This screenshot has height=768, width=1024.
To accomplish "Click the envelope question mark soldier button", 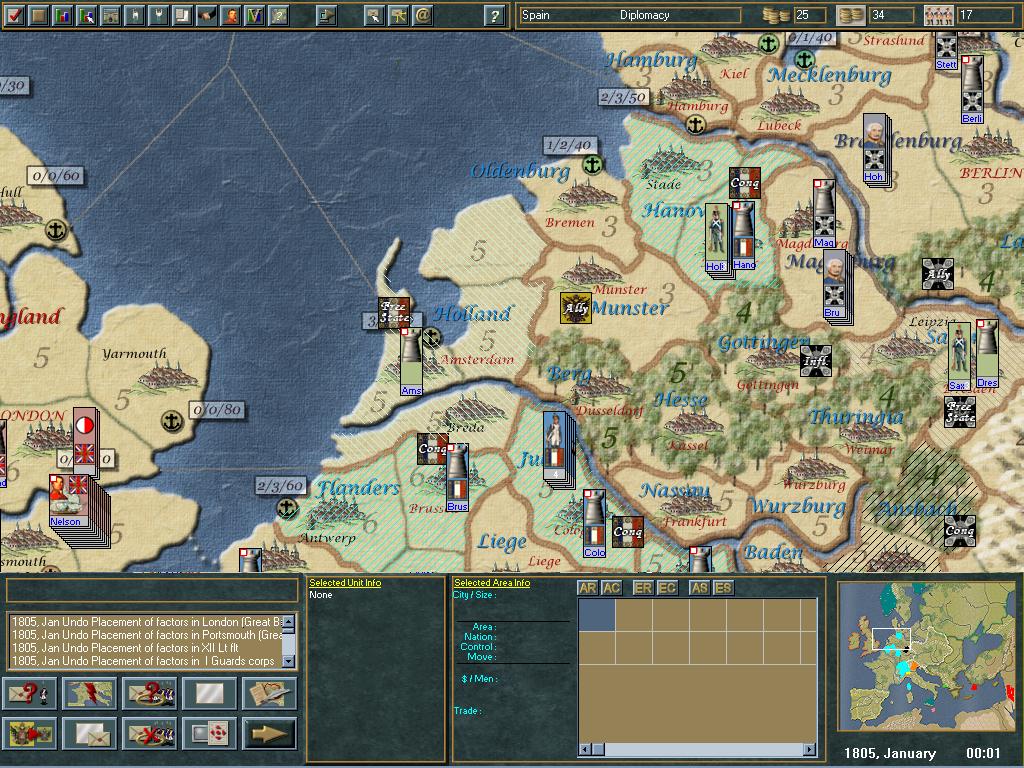I will click(30, 694).
